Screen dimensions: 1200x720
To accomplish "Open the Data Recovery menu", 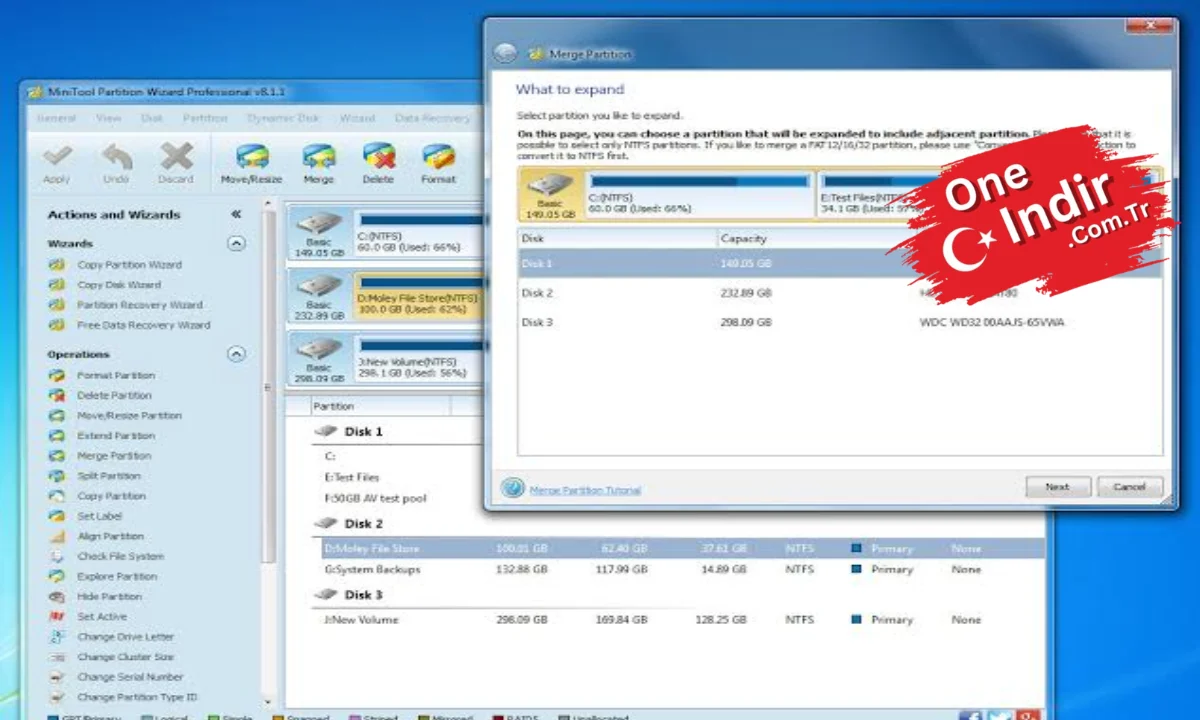I will tap(432, 118).
